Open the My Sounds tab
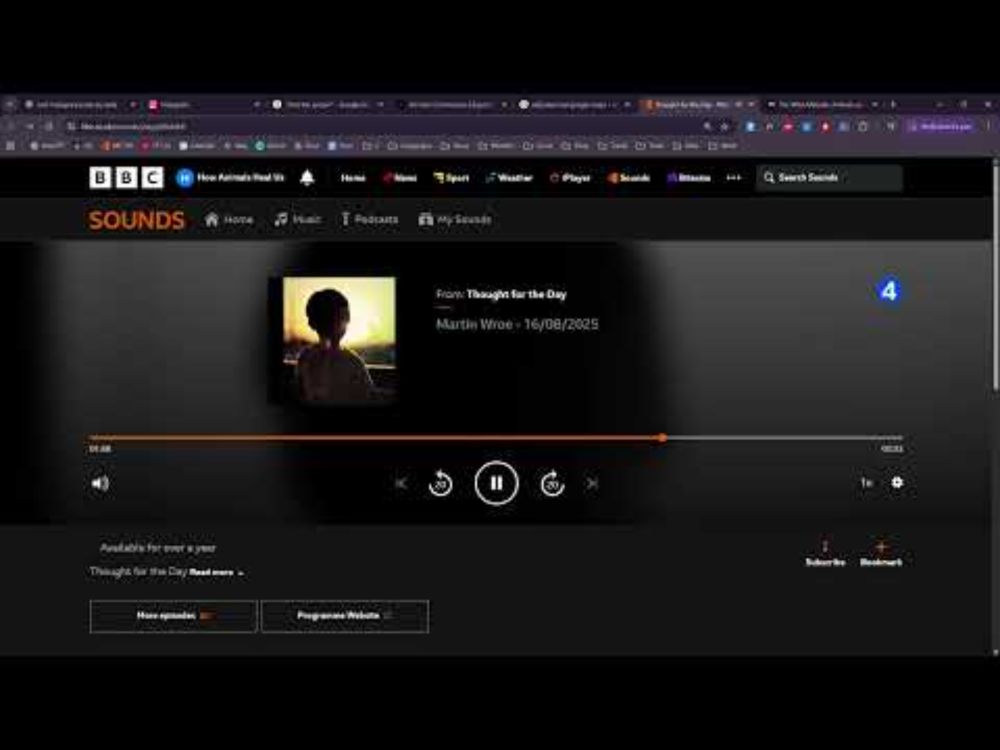This screenshot has width=1000, height=750. coord(455,219)
